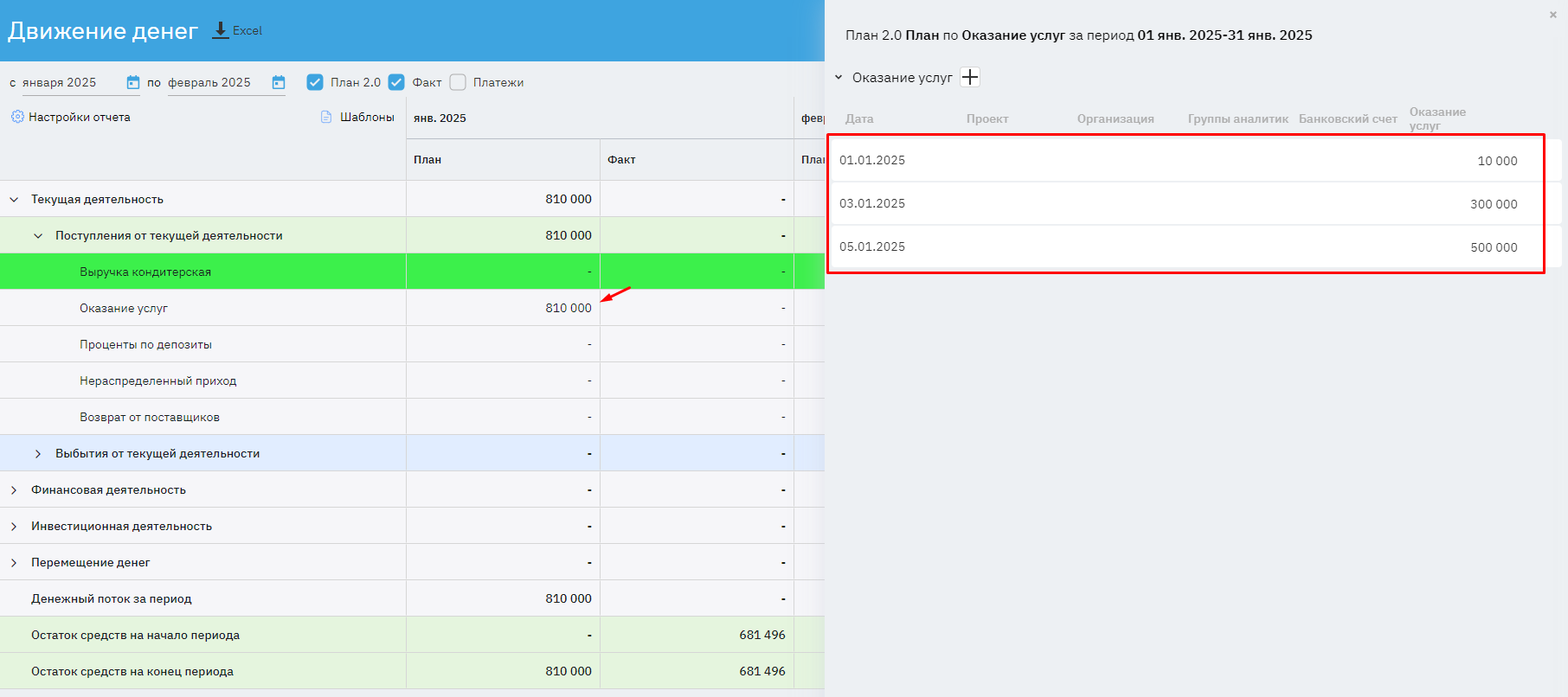Expand Выбытия от текущей деятельности
Viewport: 1568px width, 697px height.
click(38, 454)
